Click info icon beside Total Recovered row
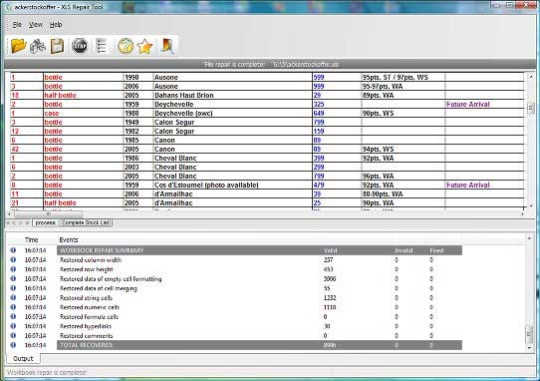The image size is (540, 381). (x=13, y=345)
